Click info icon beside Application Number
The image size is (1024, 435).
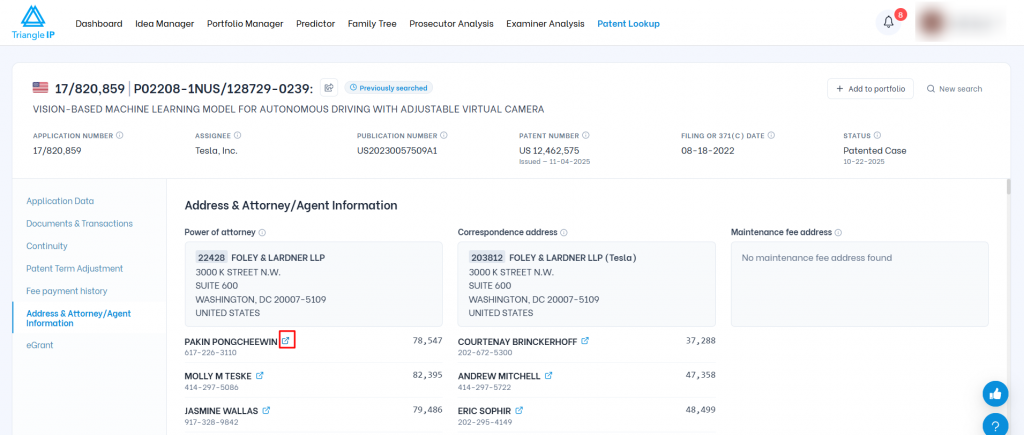120,136
